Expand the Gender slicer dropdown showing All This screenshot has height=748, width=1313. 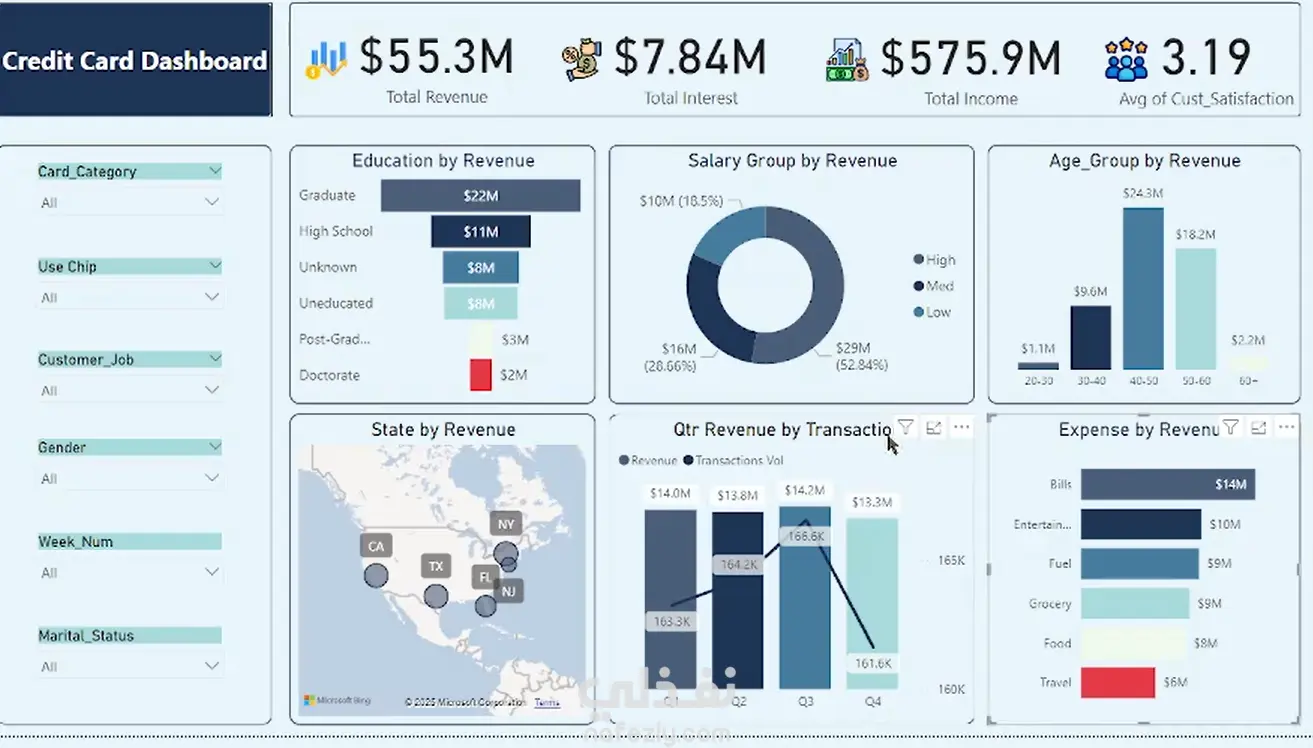point(129,478)
